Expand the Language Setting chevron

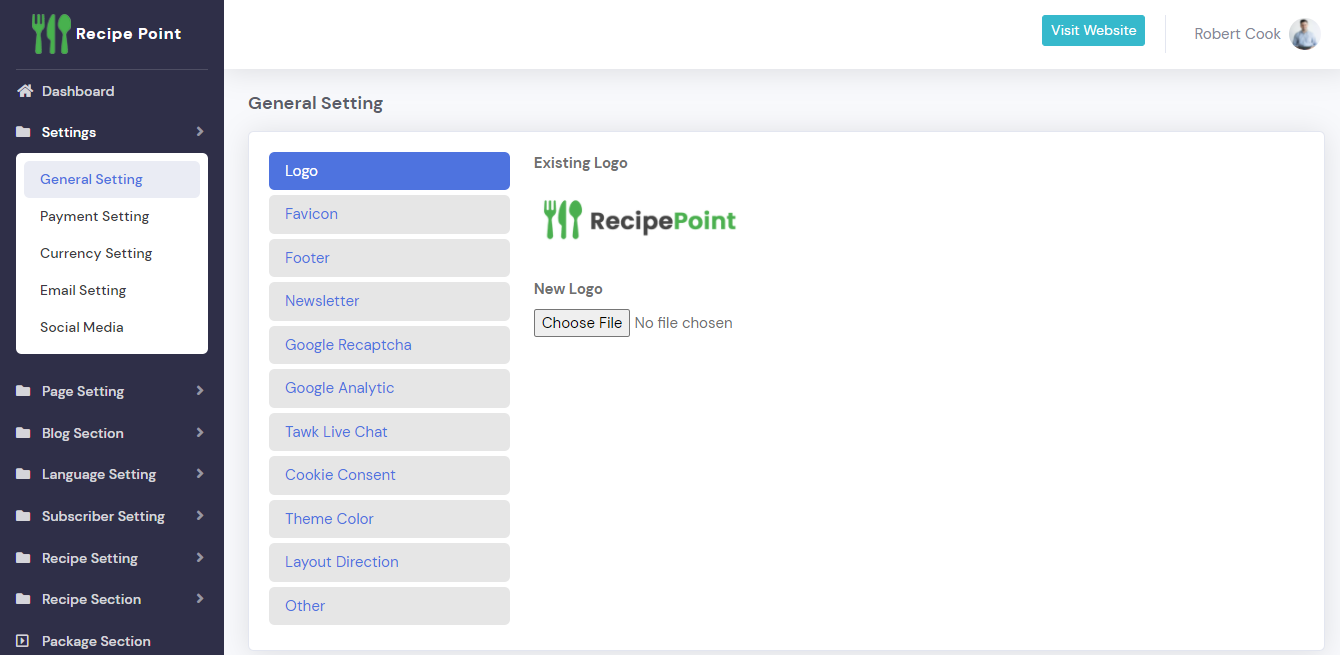pyautogui.click(x=200, y=474)
